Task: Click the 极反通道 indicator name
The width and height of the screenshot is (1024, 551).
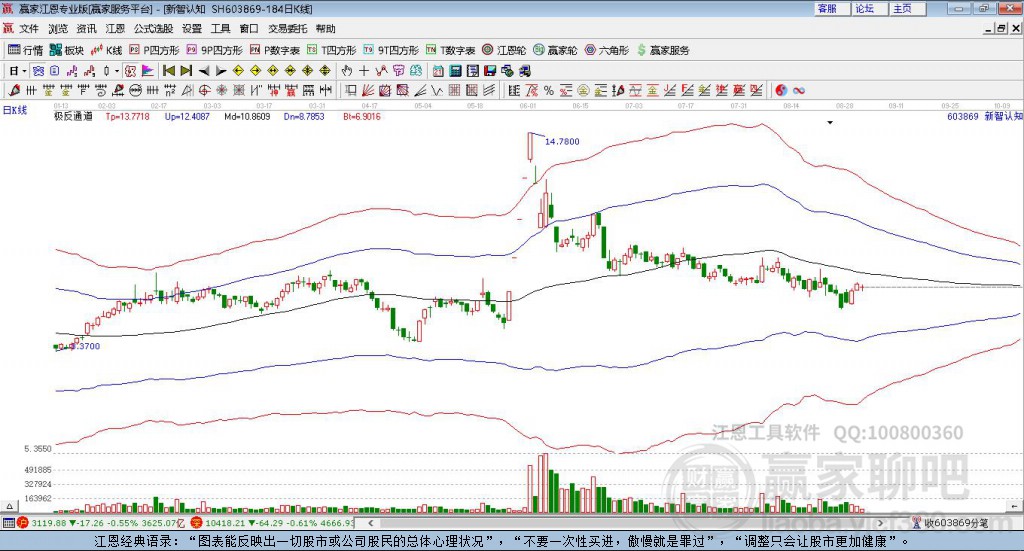Action: click(73, 116)
